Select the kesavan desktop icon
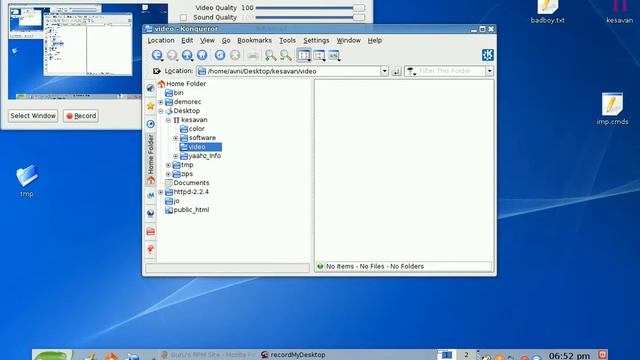The image size is (640, 360). click(619, 11)
